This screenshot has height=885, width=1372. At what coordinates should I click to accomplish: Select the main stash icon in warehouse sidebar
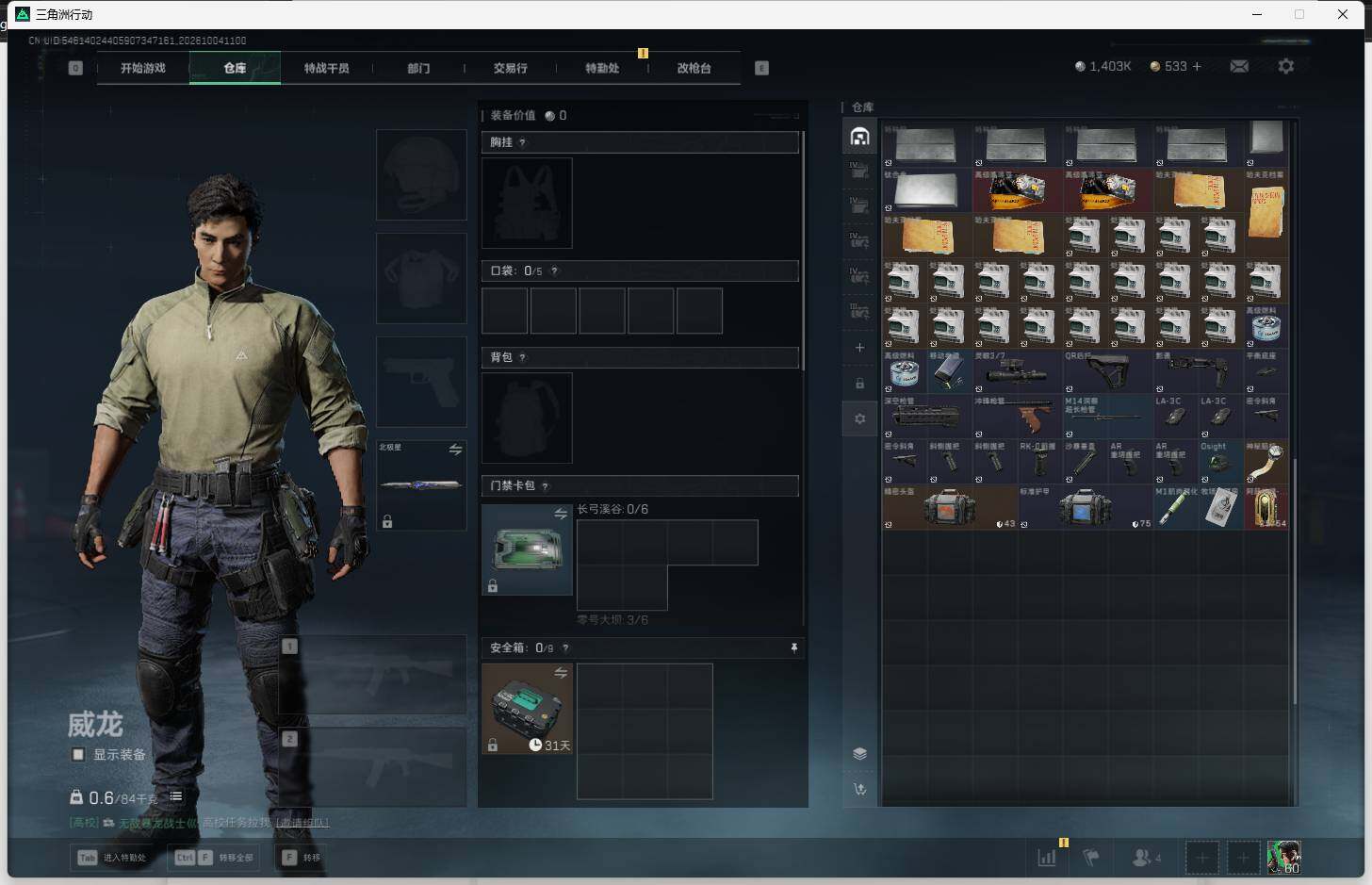point(859,137)
